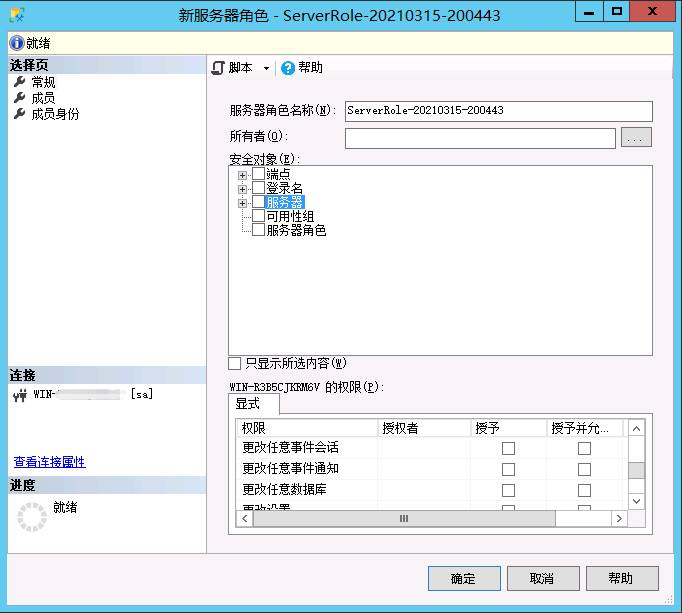This screenshot has width=682, height=613.
Task: Check the 可用性组 checkbox
Action: (258, 216)
